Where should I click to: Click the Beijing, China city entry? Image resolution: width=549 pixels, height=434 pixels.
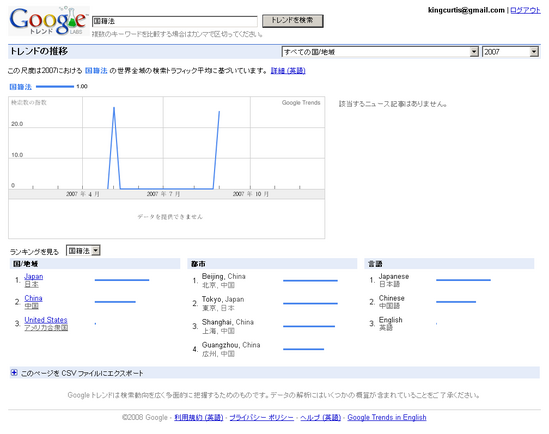[223, 280]
